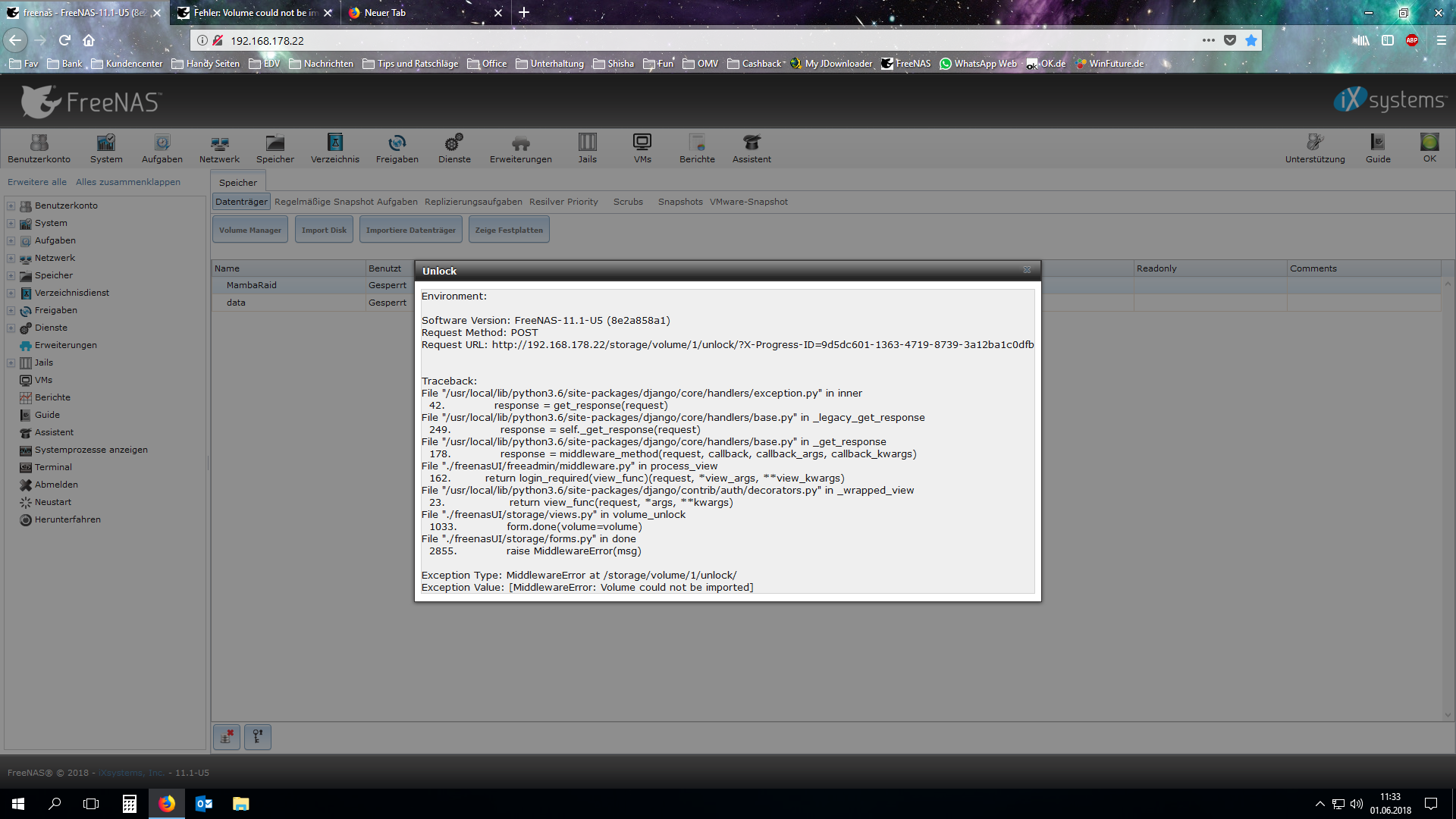The image size is (1456, 819).
Task: Open the Verzeichnis toolbar icon
Action: 335,148
